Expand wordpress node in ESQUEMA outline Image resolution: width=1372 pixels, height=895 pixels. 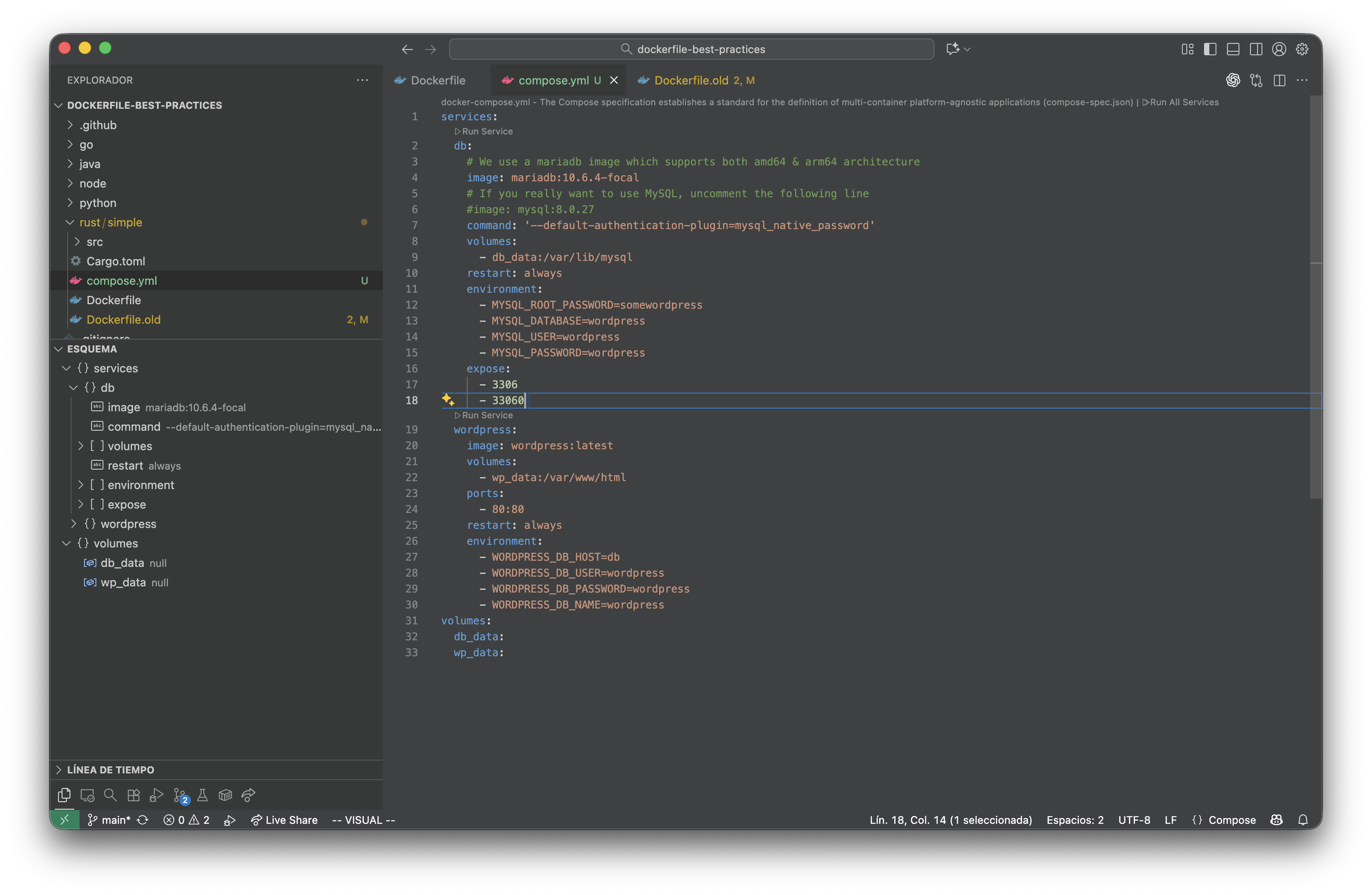tap(73, 524)
